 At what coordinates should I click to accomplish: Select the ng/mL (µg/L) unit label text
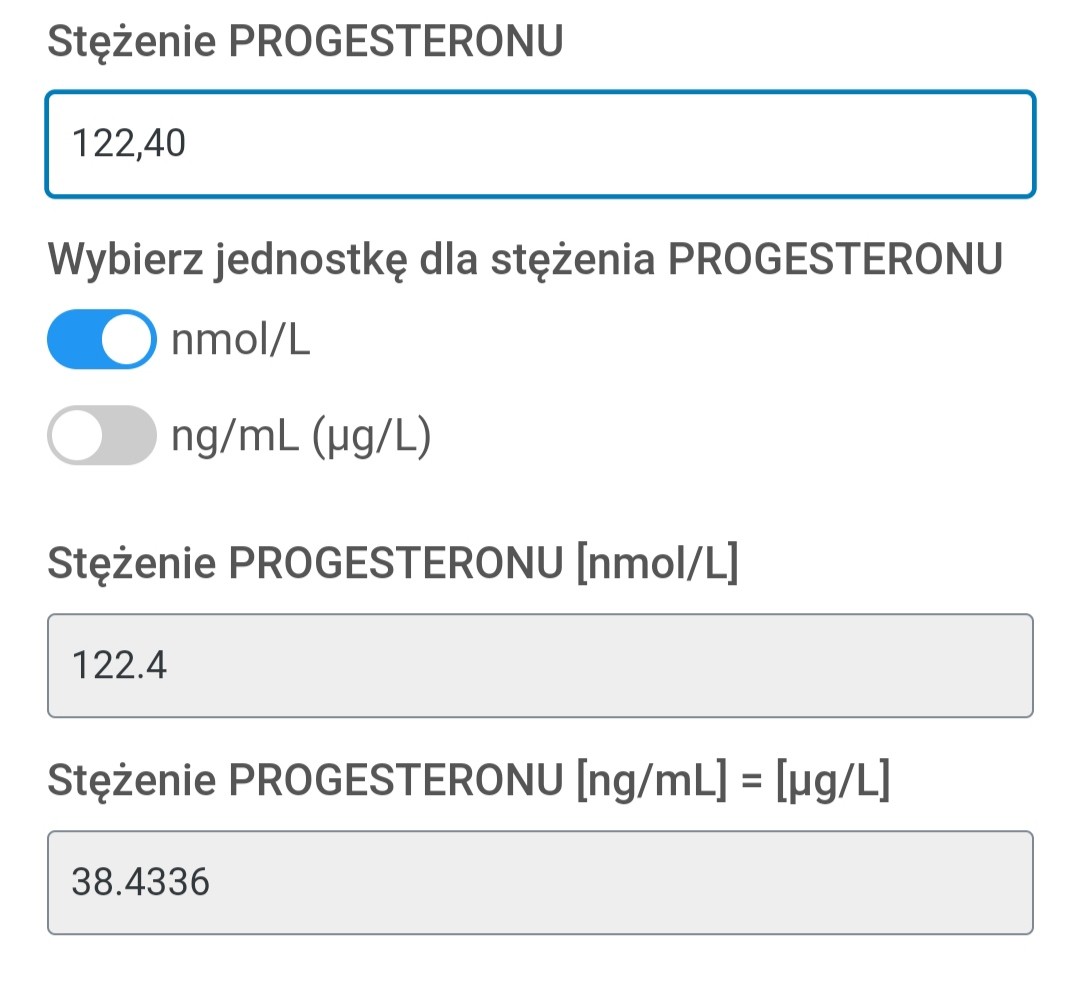(x=300, y=436)
